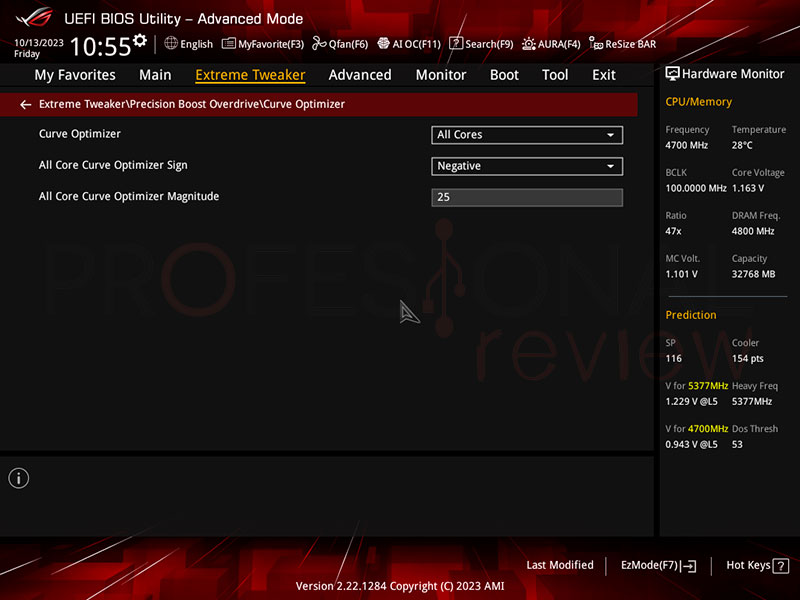The image size is (800, 600).
Task: Open the Monitor tab
Action: 441,75
